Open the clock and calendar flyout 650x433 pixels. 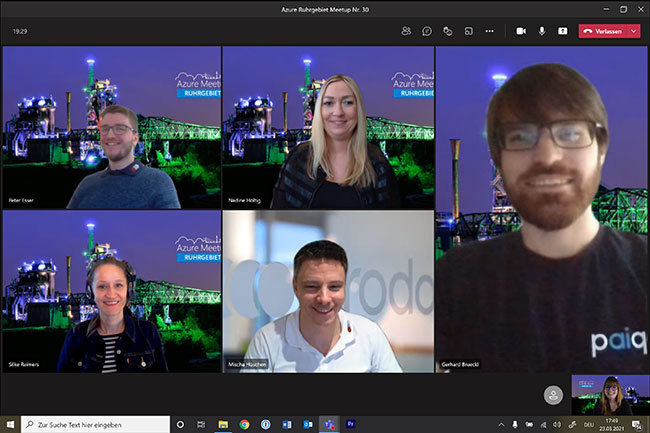(x=611, y=425)
